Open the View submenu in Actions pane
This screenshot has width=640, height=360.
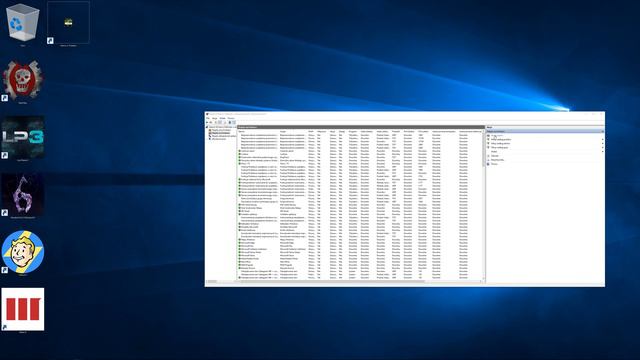[545, 151]
